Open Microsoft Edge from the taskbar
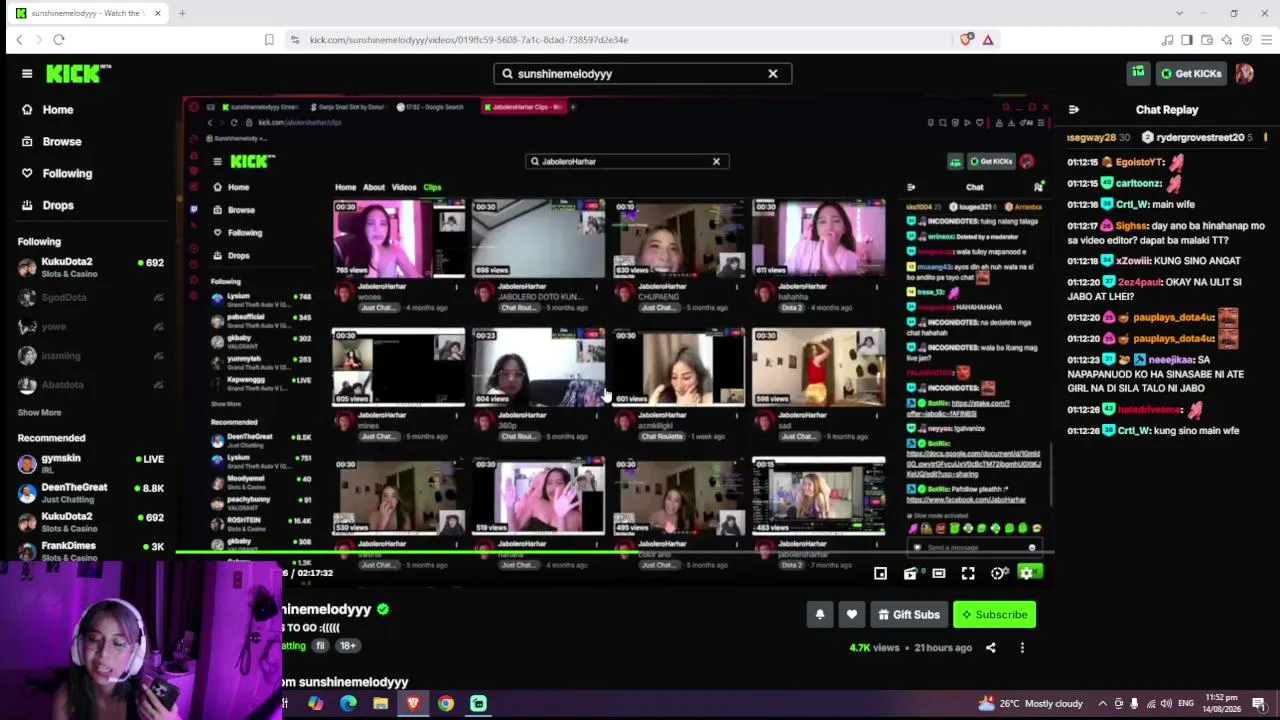 [348, 704]
